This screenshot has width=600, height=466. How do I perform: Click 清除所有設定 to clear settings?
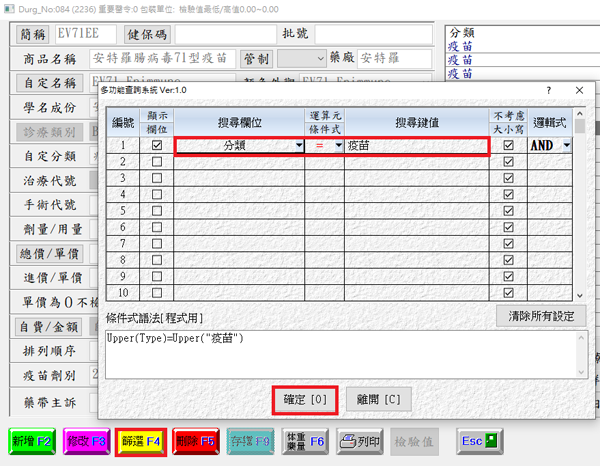coord(540,316)
